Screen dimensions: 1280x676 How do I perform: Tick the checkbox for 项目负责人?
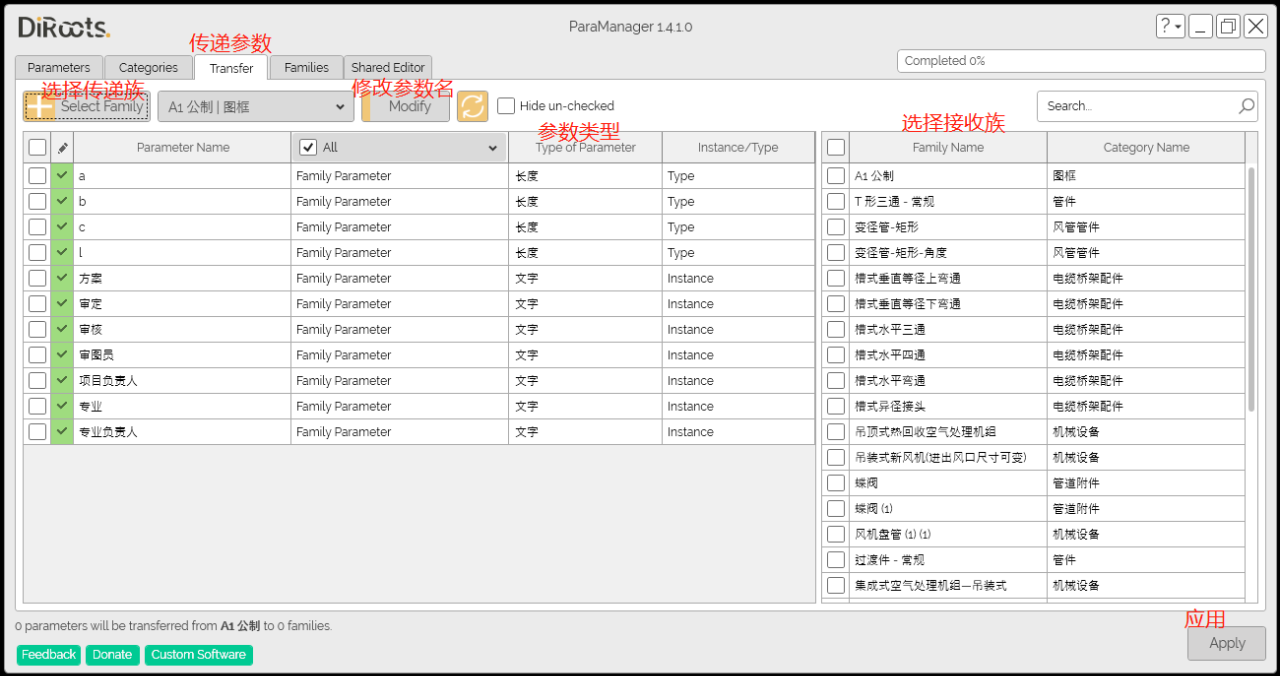(37, 381)
